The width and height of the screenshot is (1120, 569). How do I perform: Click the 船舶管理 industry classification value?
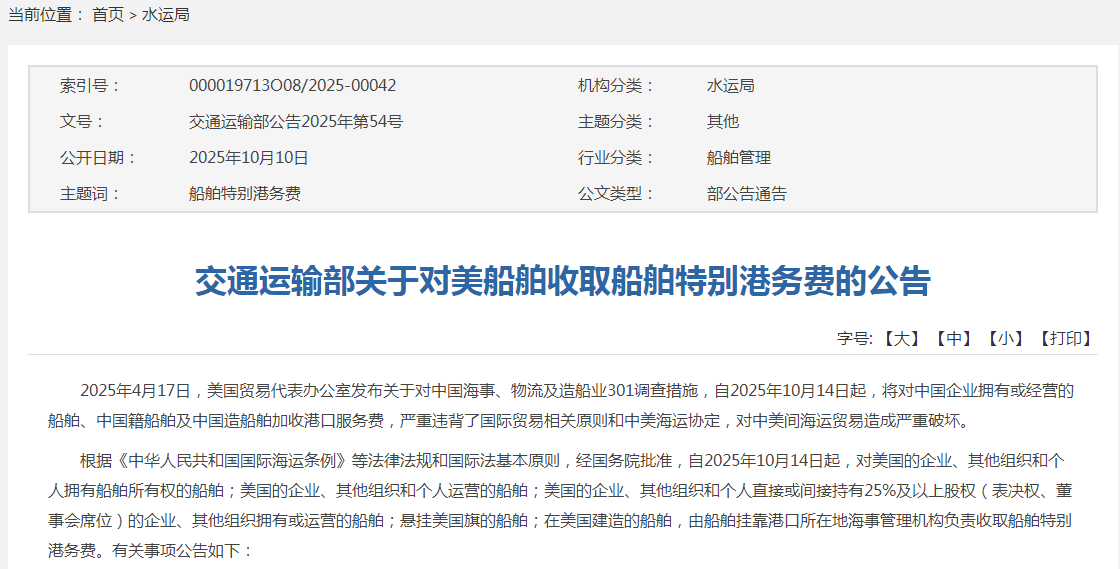pyautogui.click(x=738, y=158)
